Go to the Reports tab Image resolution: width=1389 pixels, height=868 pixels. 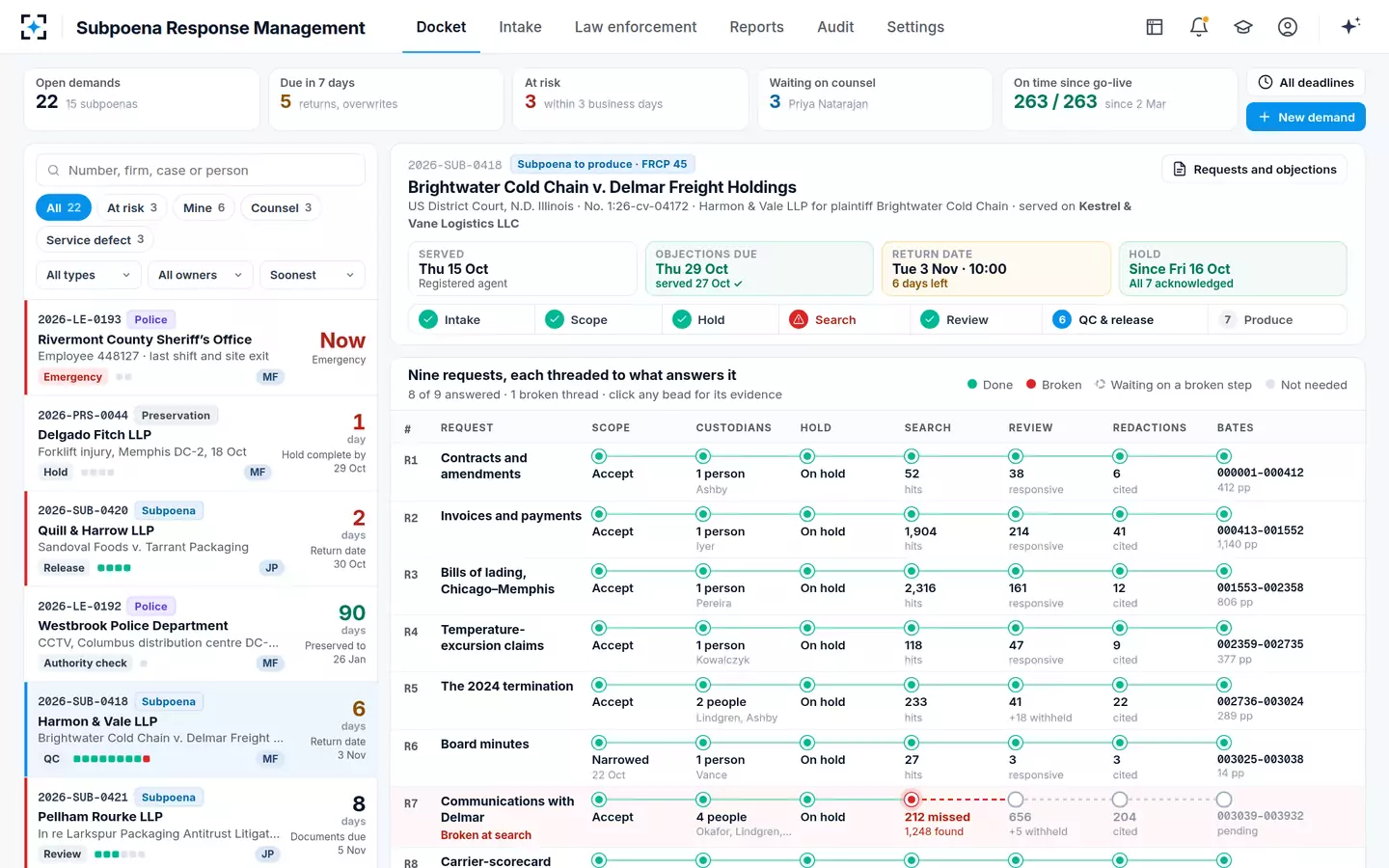click(x=756, y=27)
